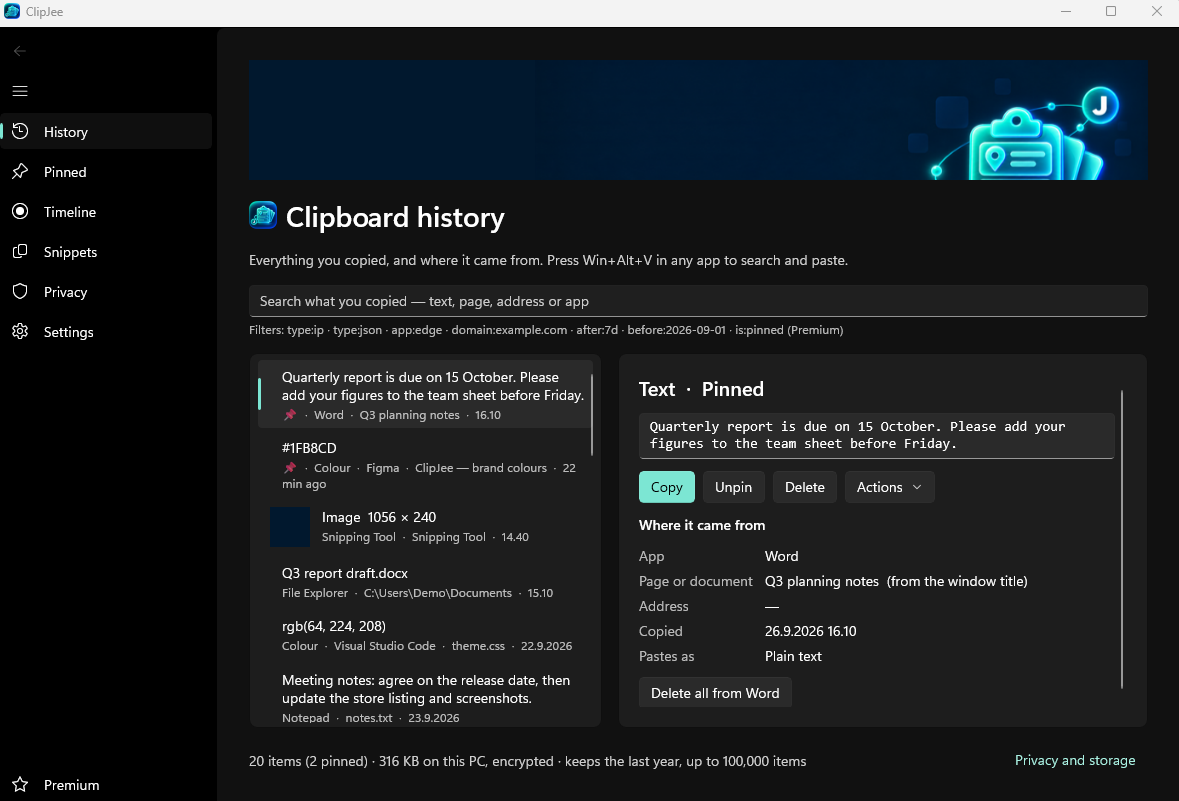Image resolution: width=1179 pixels, height=801 pixels.
Task: Click the Settings gear icon
Action: tap(20, 331)
